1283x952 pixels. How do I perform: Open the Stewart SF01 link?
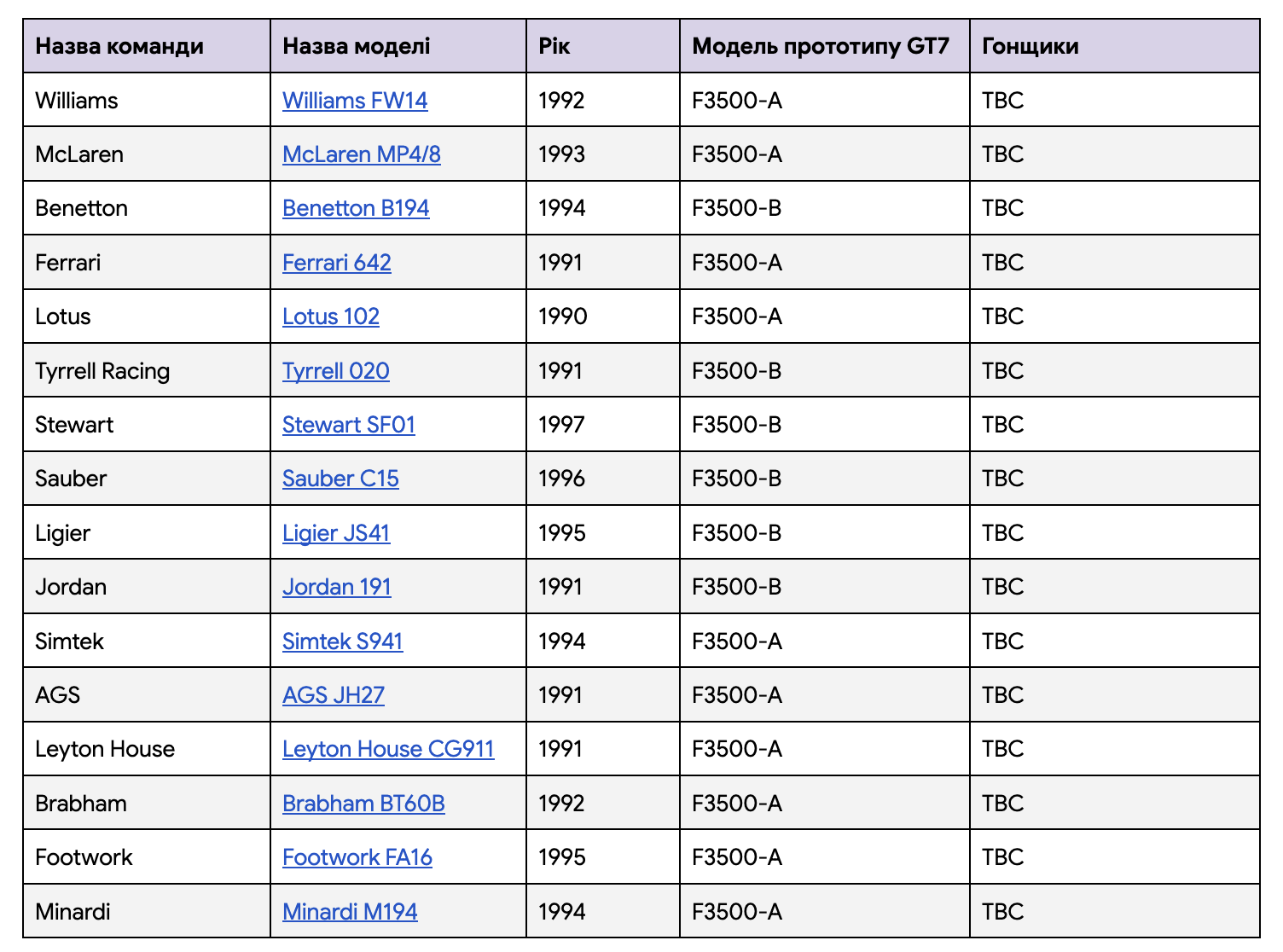pos(349,425)
